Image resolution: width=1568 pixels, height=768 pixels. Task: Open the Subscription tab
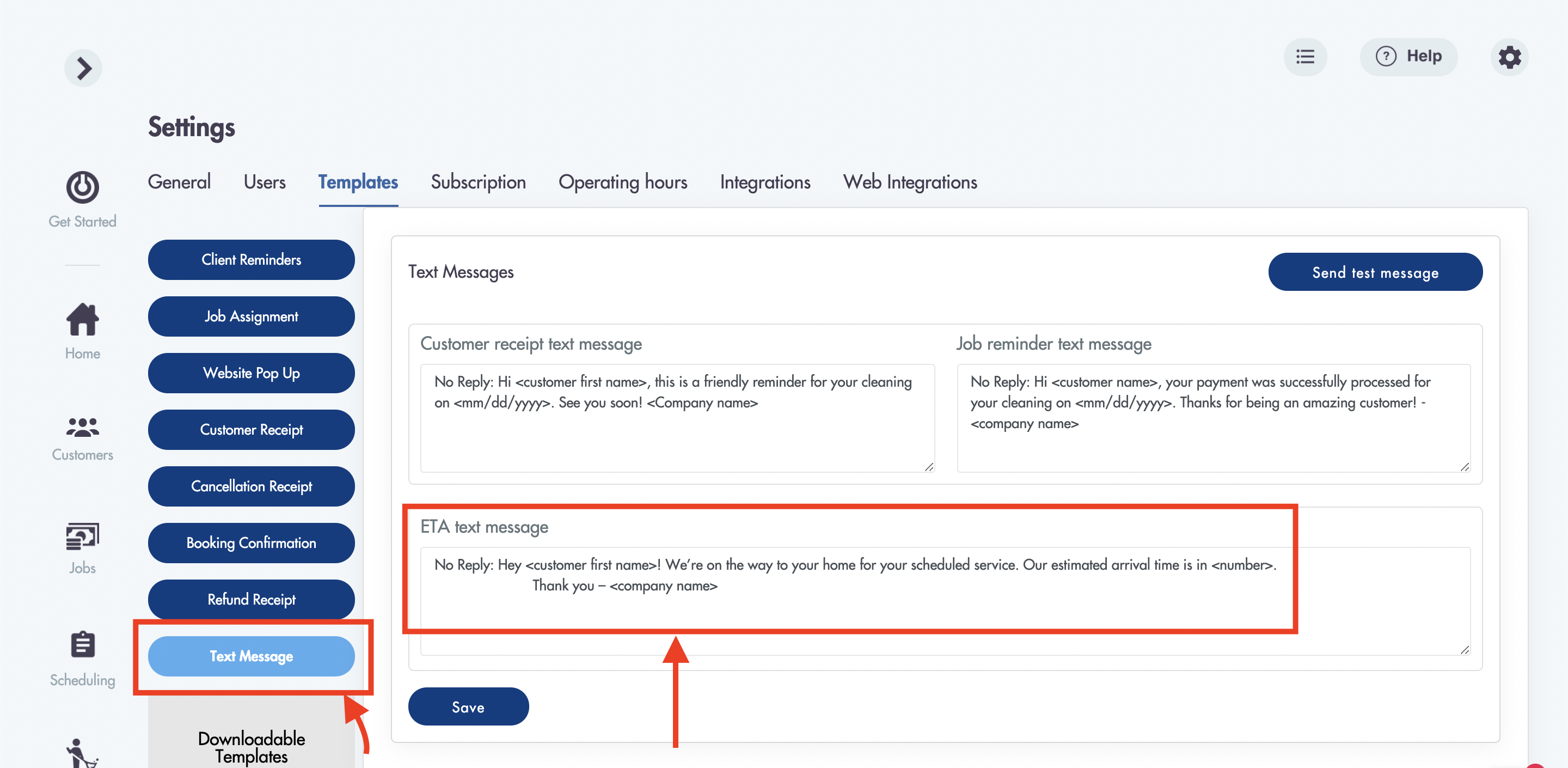[x=478, y=182]
